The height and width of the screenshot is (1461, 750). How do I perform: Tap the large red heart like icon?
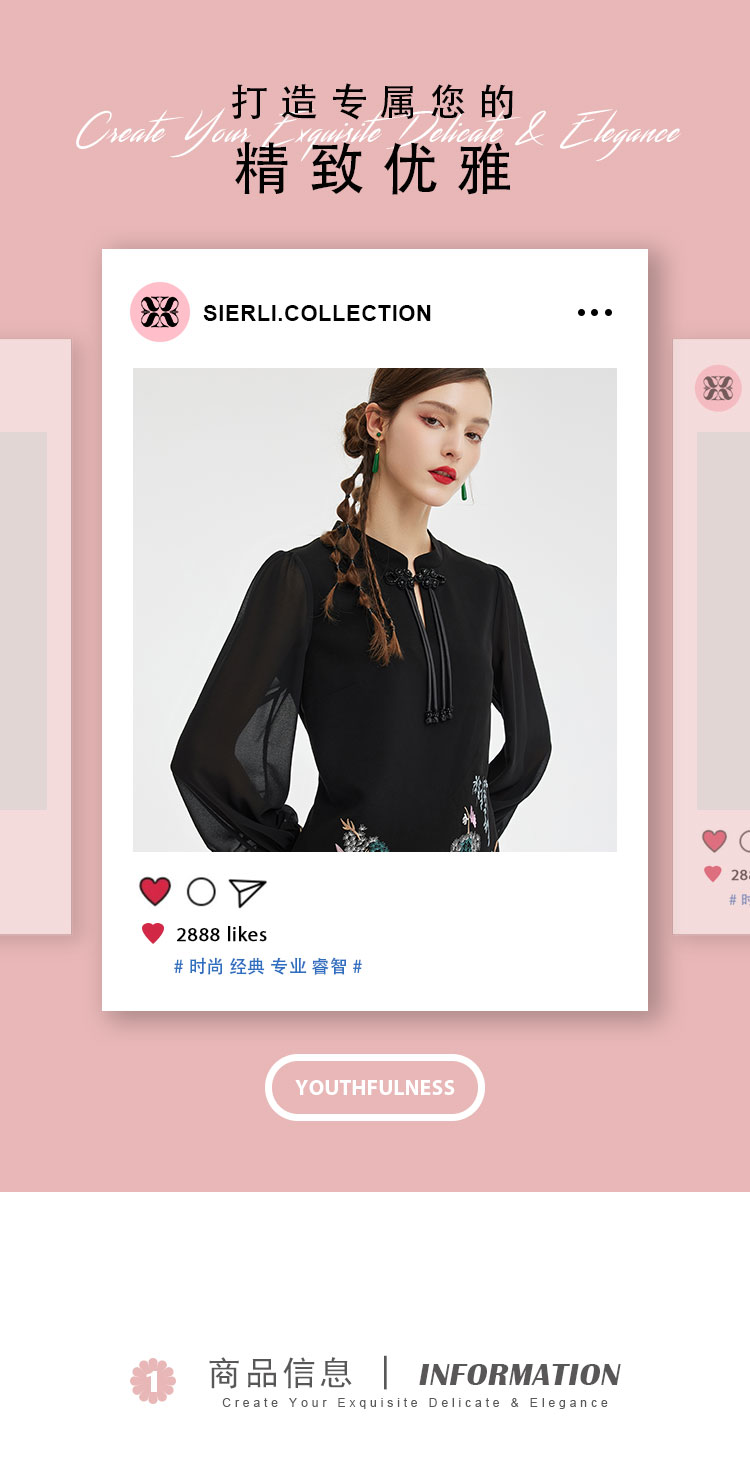[x=155, y=891]
